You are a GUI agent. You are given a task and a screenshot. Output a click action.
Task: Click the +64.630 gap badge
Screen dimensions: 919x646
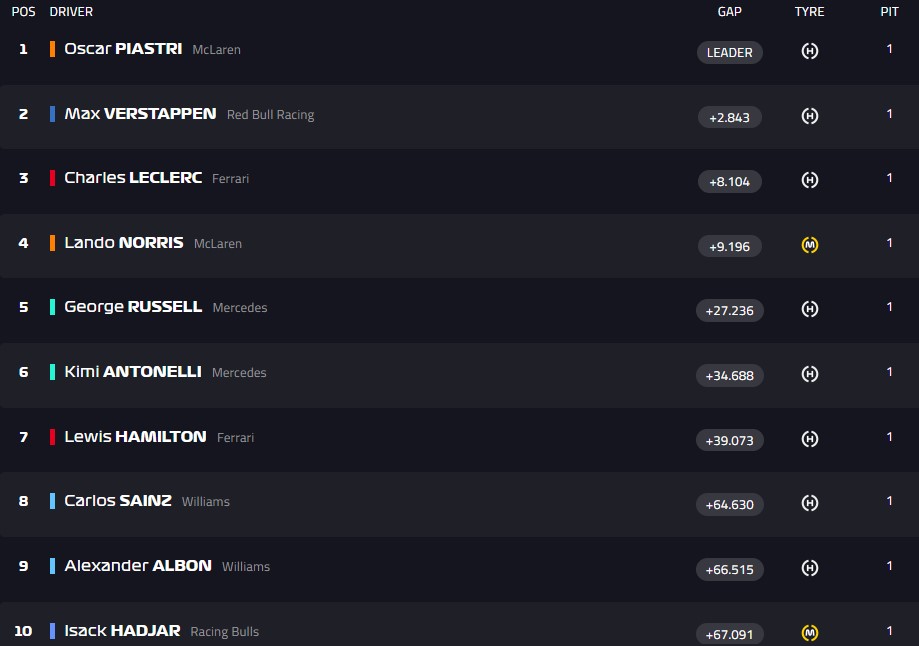[x=730, y=504]
